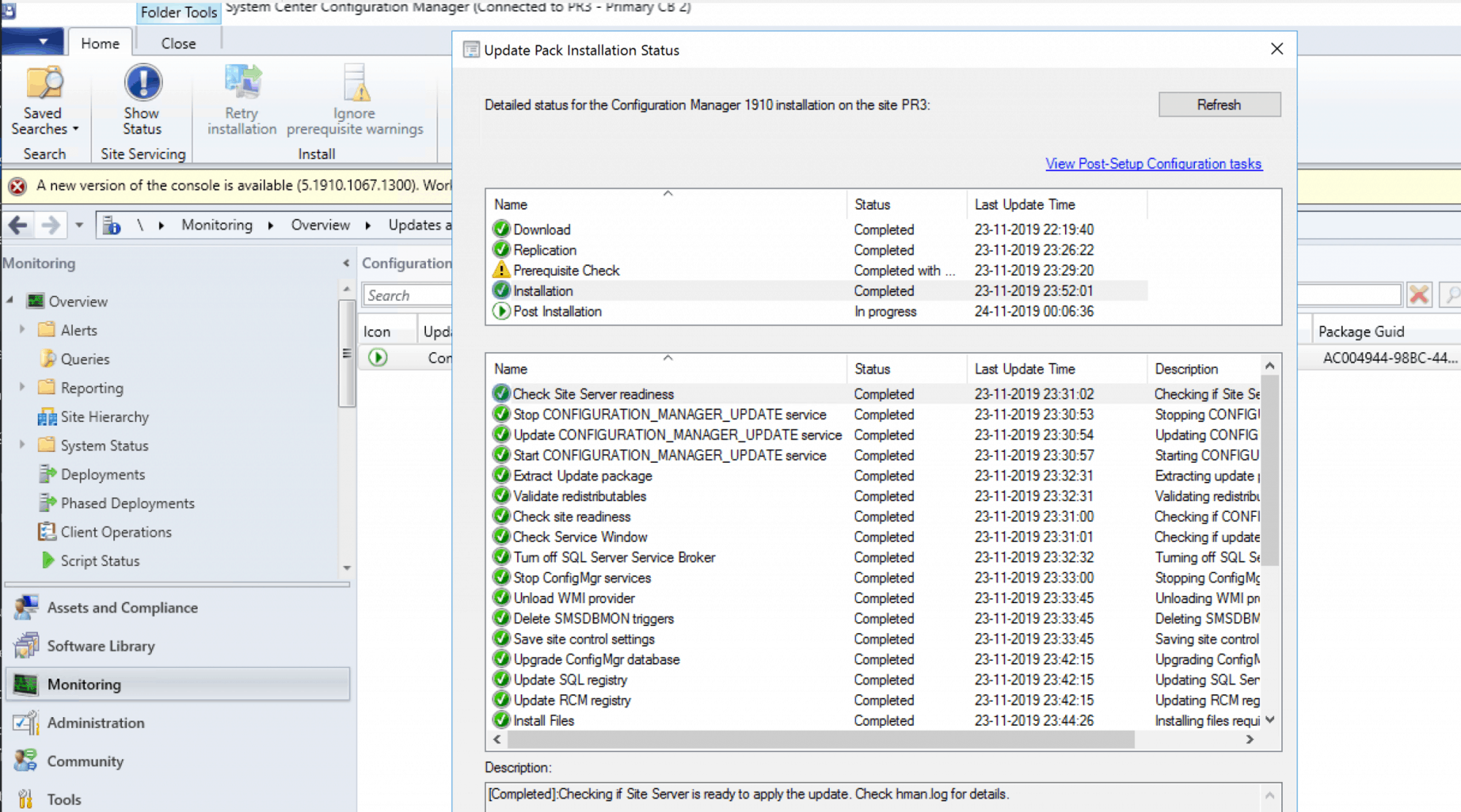Open the Folder Tools contextual tab
Image resolution: width=1461 pixels, height=812 pixels.
[x=179, y=12]
